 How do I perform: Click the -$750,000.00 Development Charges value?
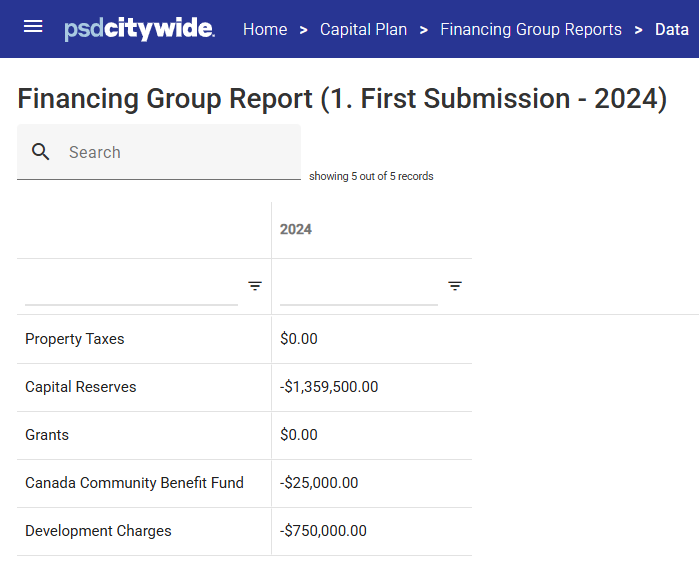(x=323, y=531)
